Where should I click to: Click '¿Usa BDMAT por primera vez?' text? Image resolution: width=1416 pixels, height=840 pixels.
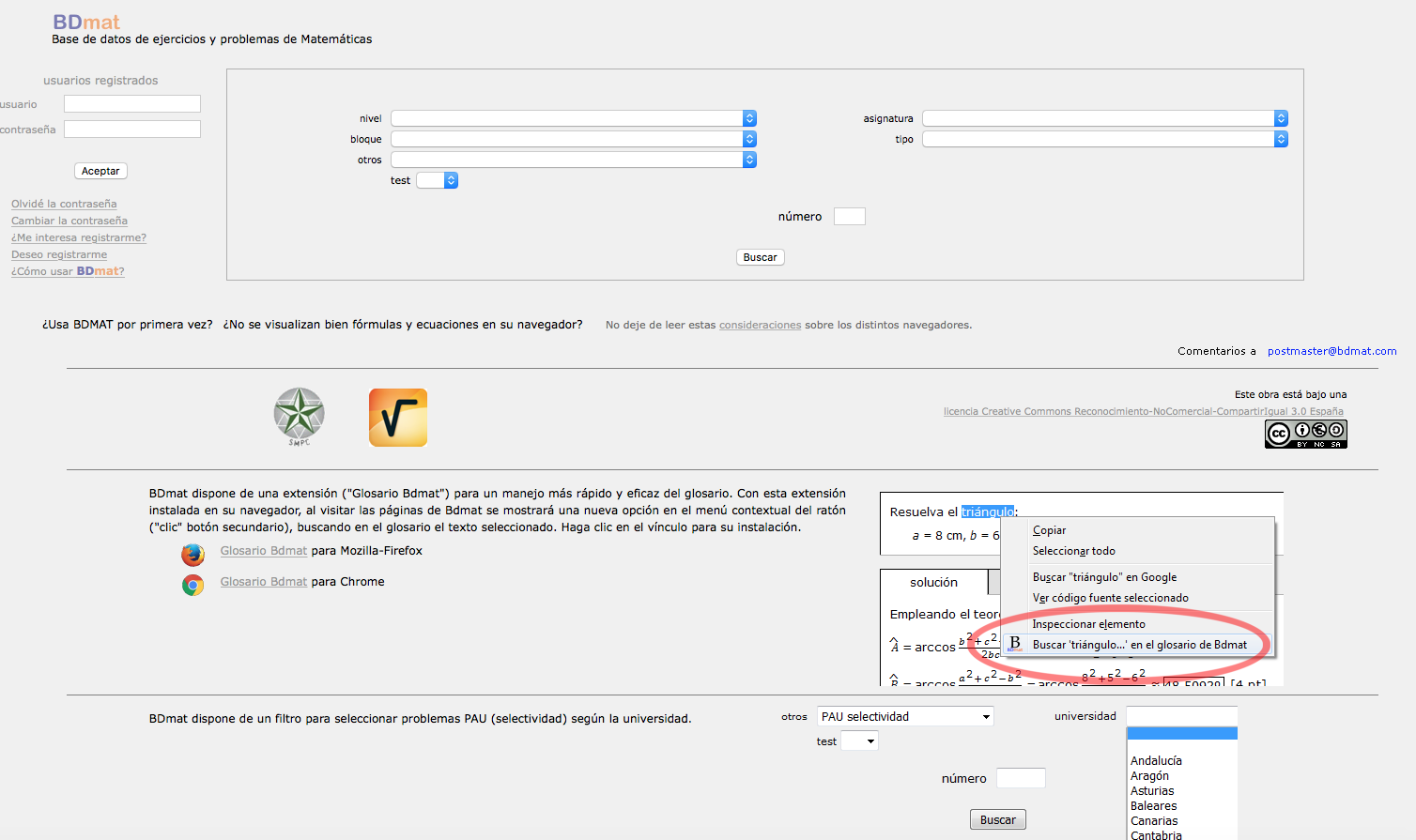tap(128, 325)
